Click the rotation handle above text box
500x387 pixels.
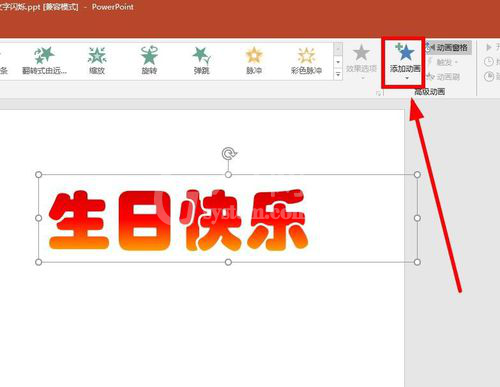pos(229,154)
